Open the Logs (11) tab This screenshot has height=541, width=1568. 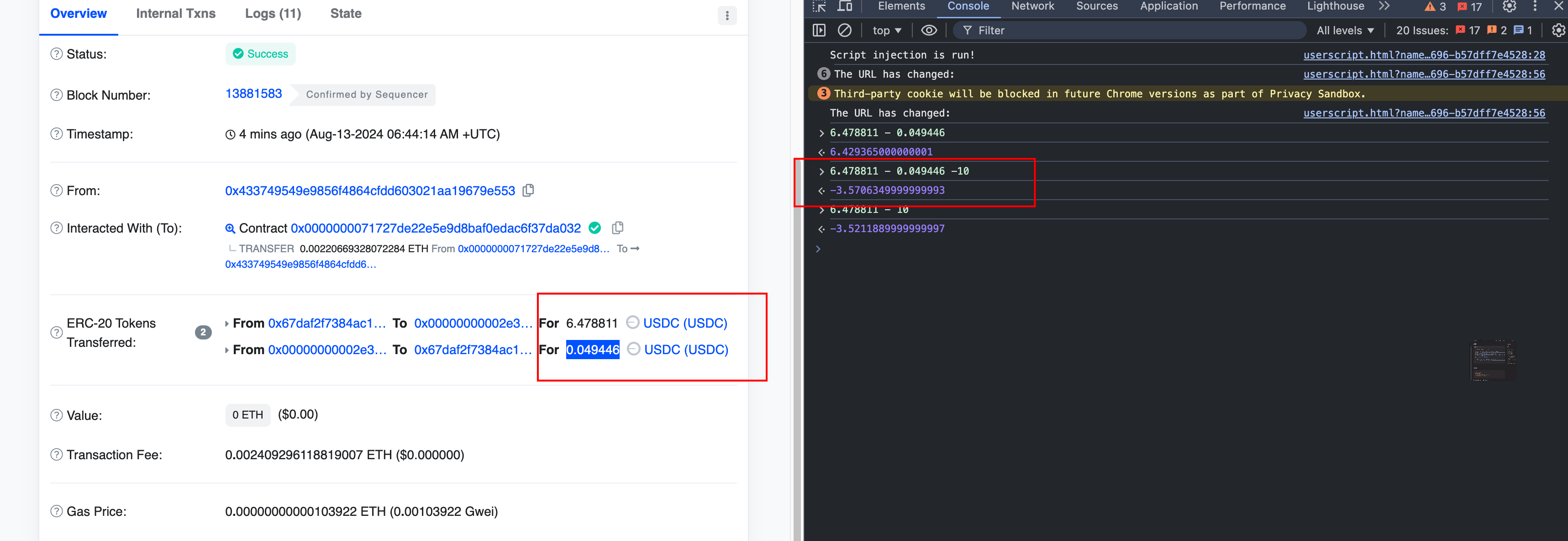pos(273,13)
